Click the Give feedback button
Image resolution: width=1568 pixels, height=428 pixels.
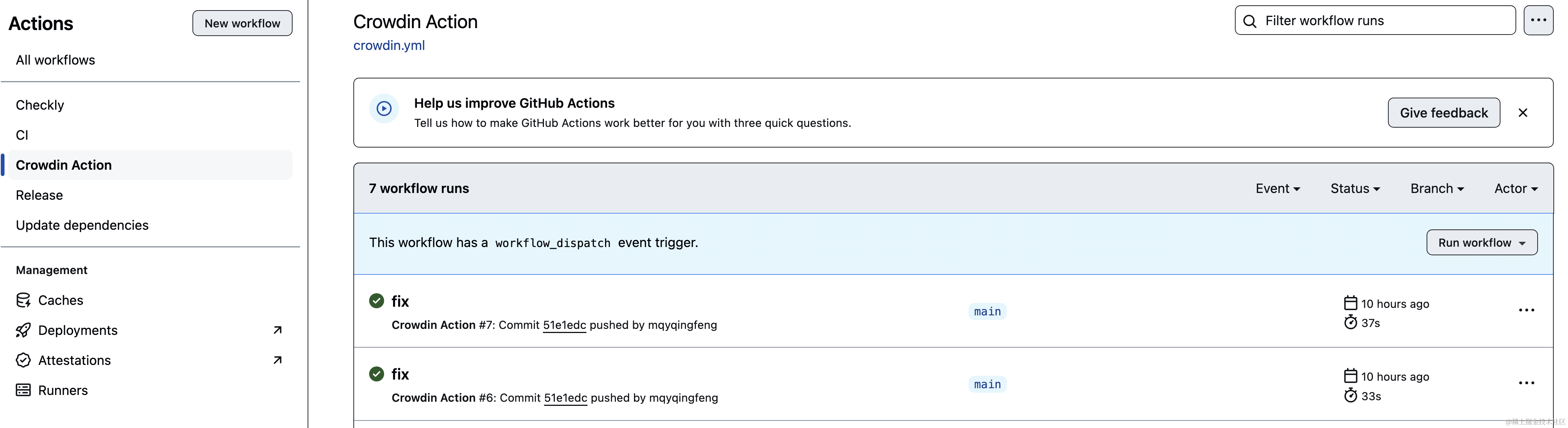tap(1443, 113)
